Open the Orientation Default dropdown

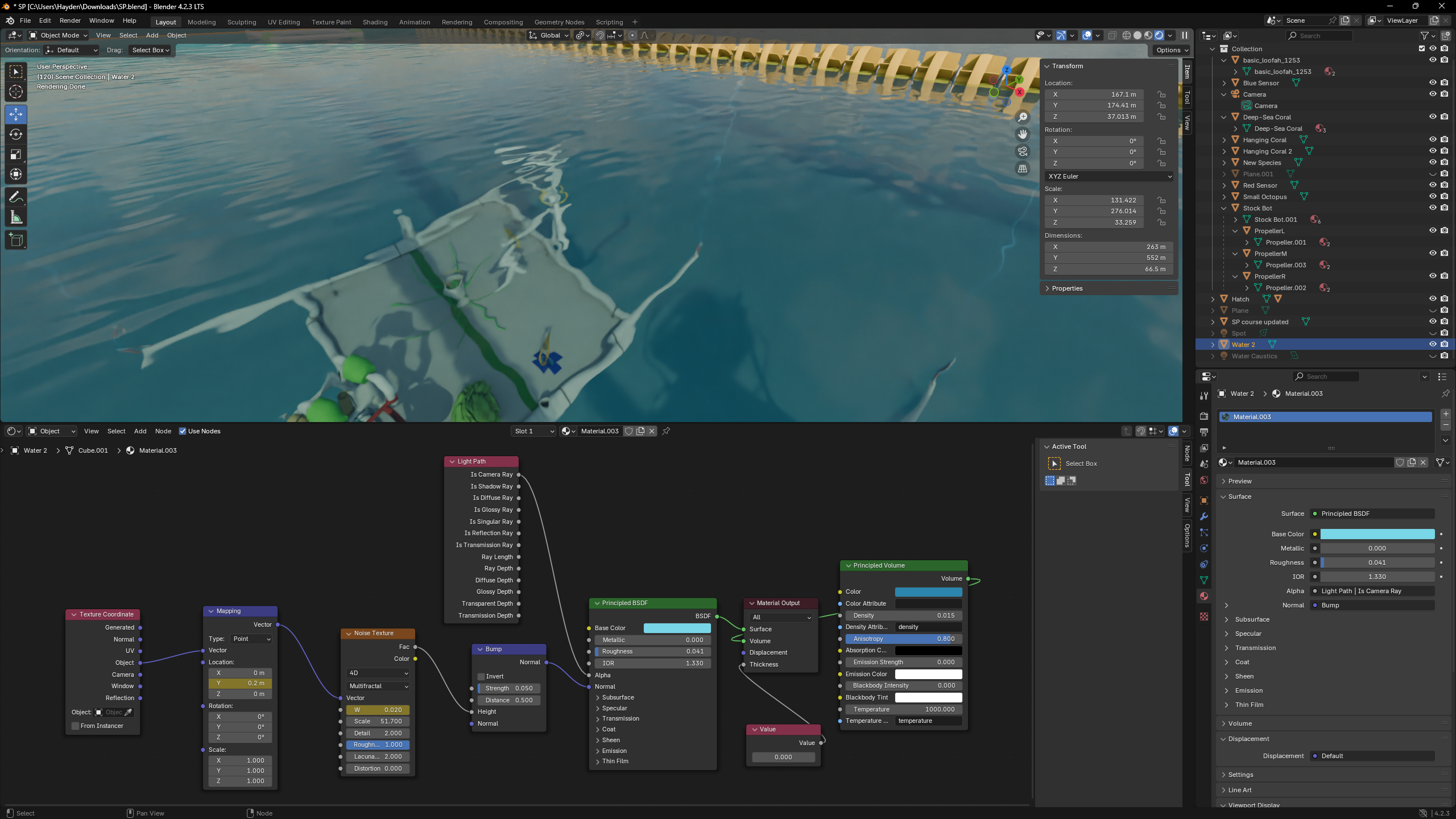(x=72, y=50)
